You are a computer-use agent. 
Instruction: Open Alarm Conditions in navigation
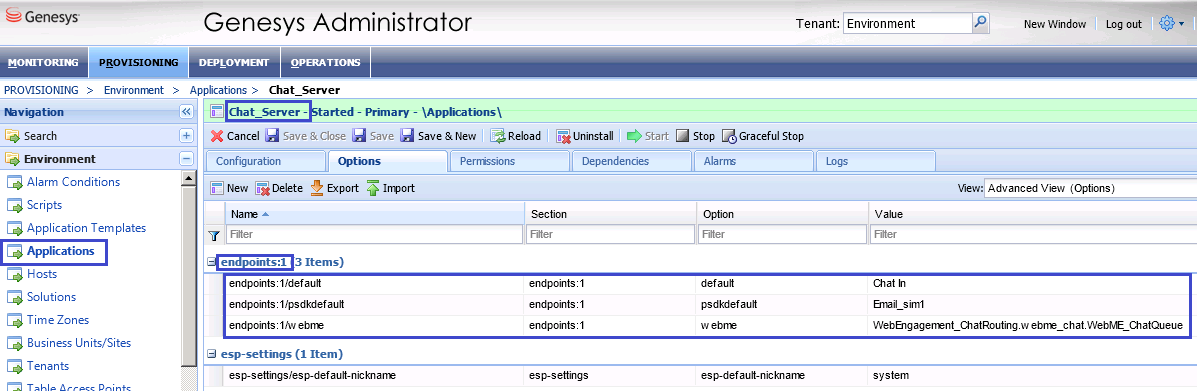click(x=73, y=182)
